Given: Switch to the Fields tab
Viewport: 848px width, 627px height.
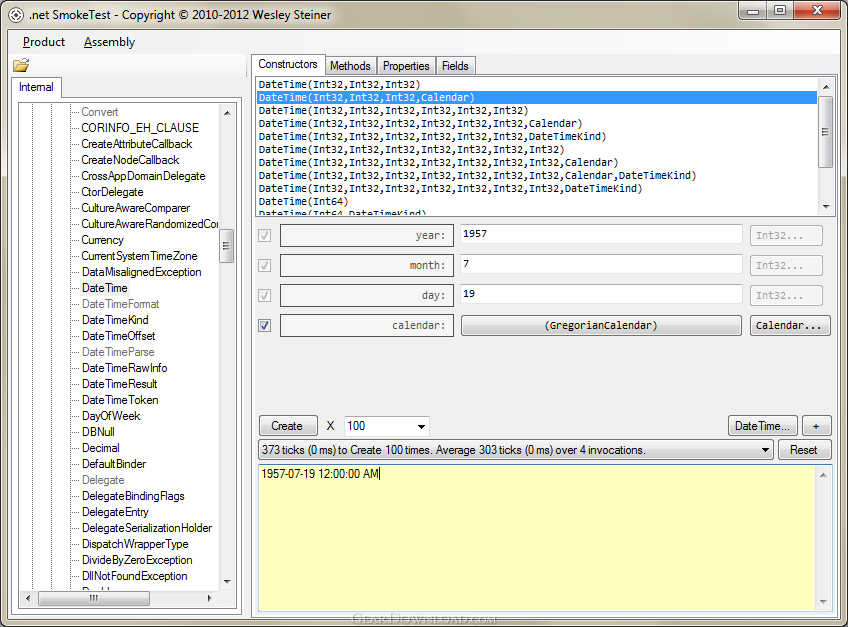Looking at the screenshot, I should point(455,66).
